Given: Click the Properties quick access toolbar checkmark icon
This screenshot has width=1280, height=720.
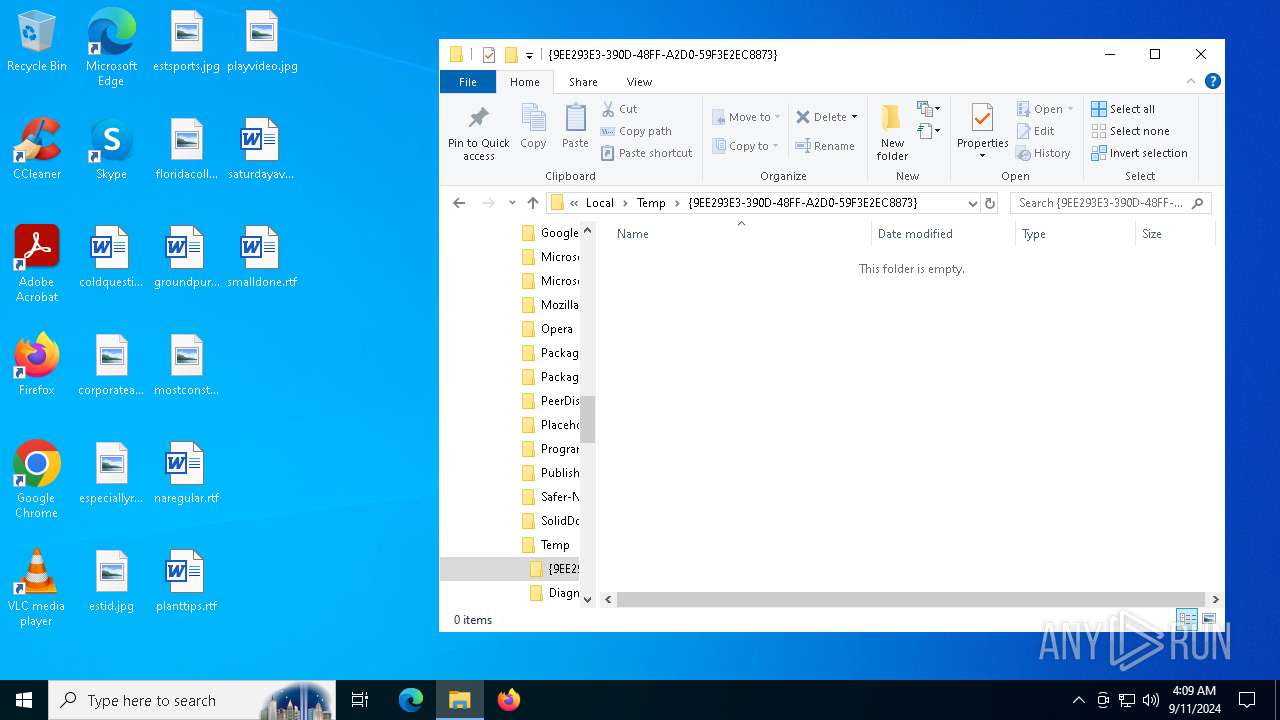Looking at the screenshot, I should (x=488, y=55).
